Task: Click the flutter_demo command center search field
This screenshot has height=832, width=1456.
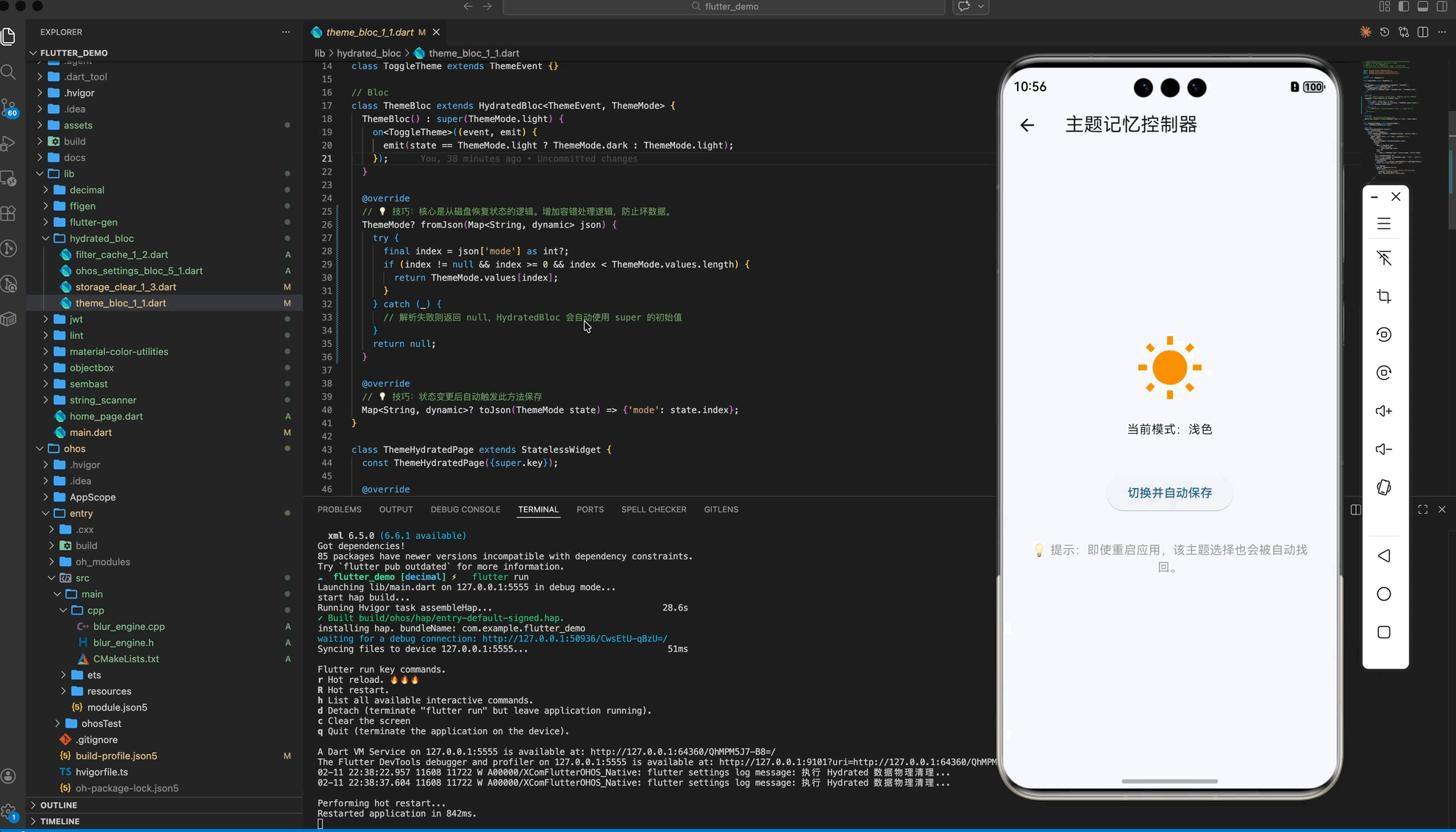Action: click(724, 7)
